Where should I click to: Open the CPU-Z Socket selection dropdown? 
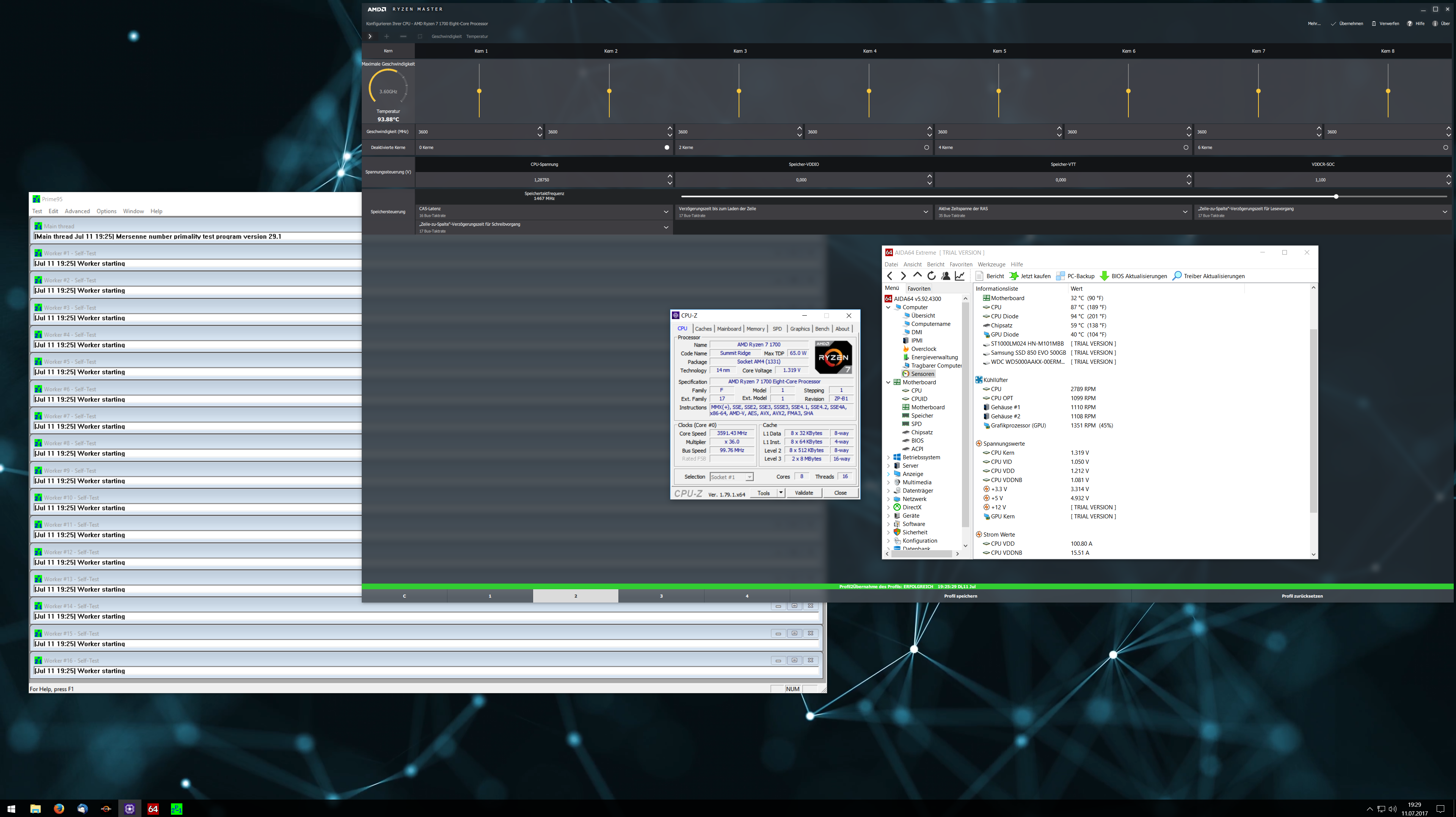pyautogui.click(x=750, y=477)
